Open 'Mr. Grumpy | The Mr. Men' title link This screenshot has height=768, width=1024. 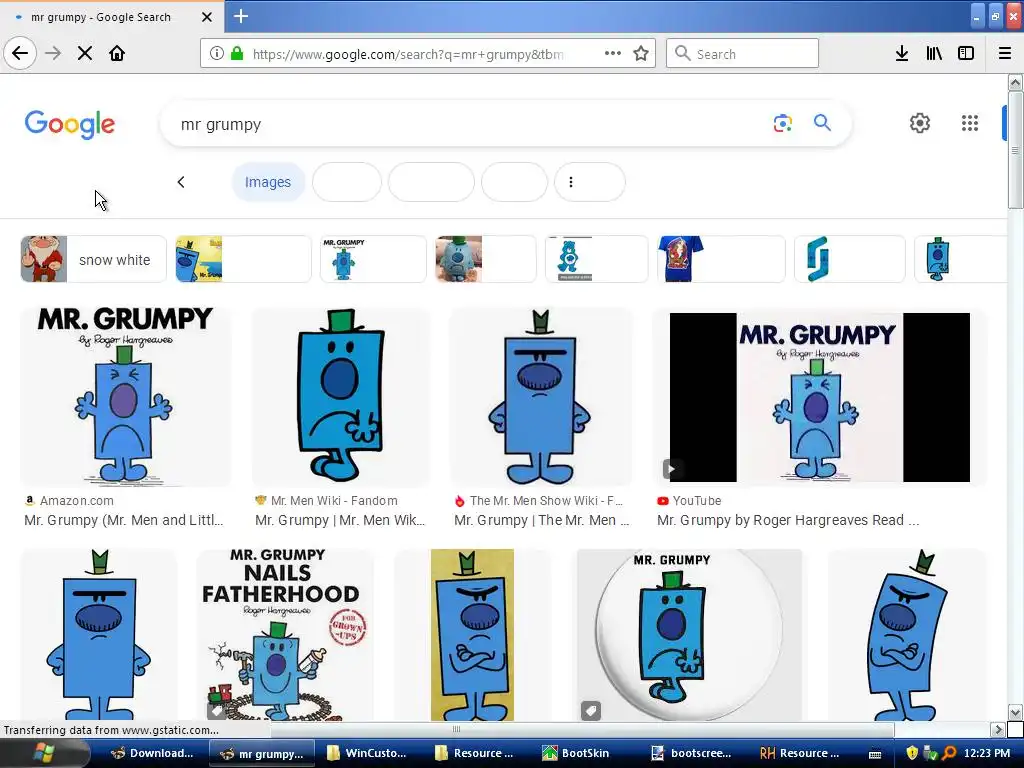coord(541,520)
